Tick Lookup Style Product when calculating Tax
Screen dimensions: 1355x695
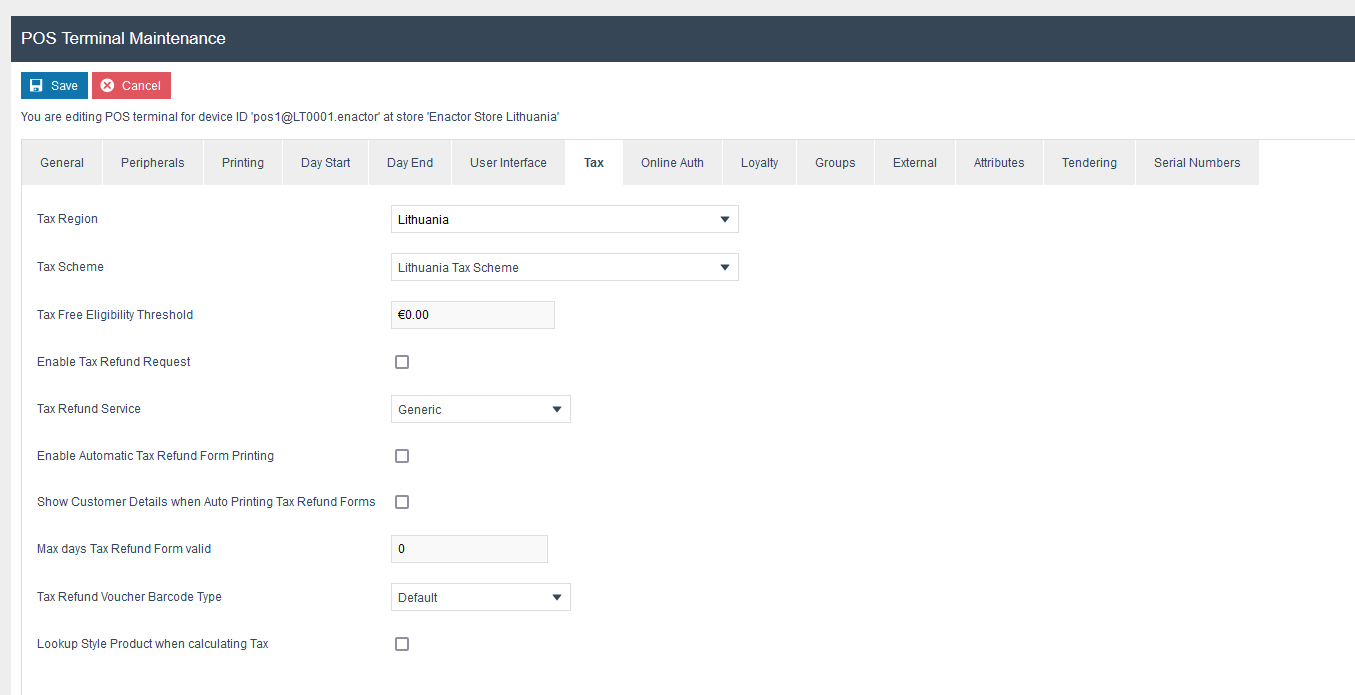coord(402,644)
